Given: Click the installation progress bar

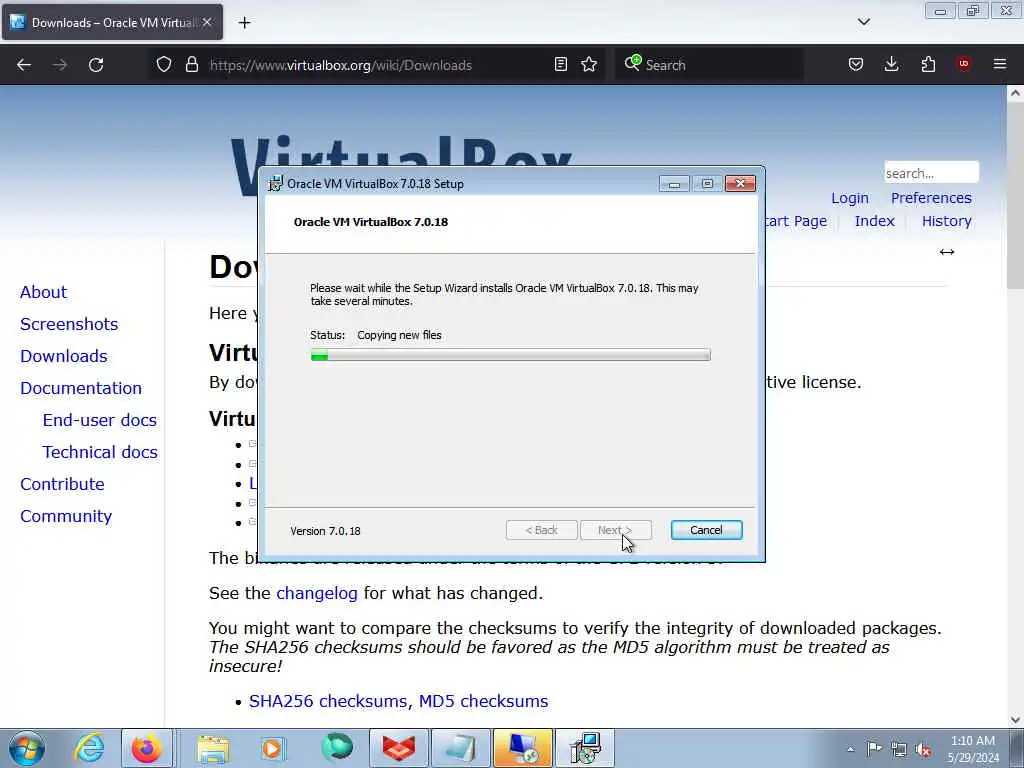Looking at the screenshot, I should 510,355.
